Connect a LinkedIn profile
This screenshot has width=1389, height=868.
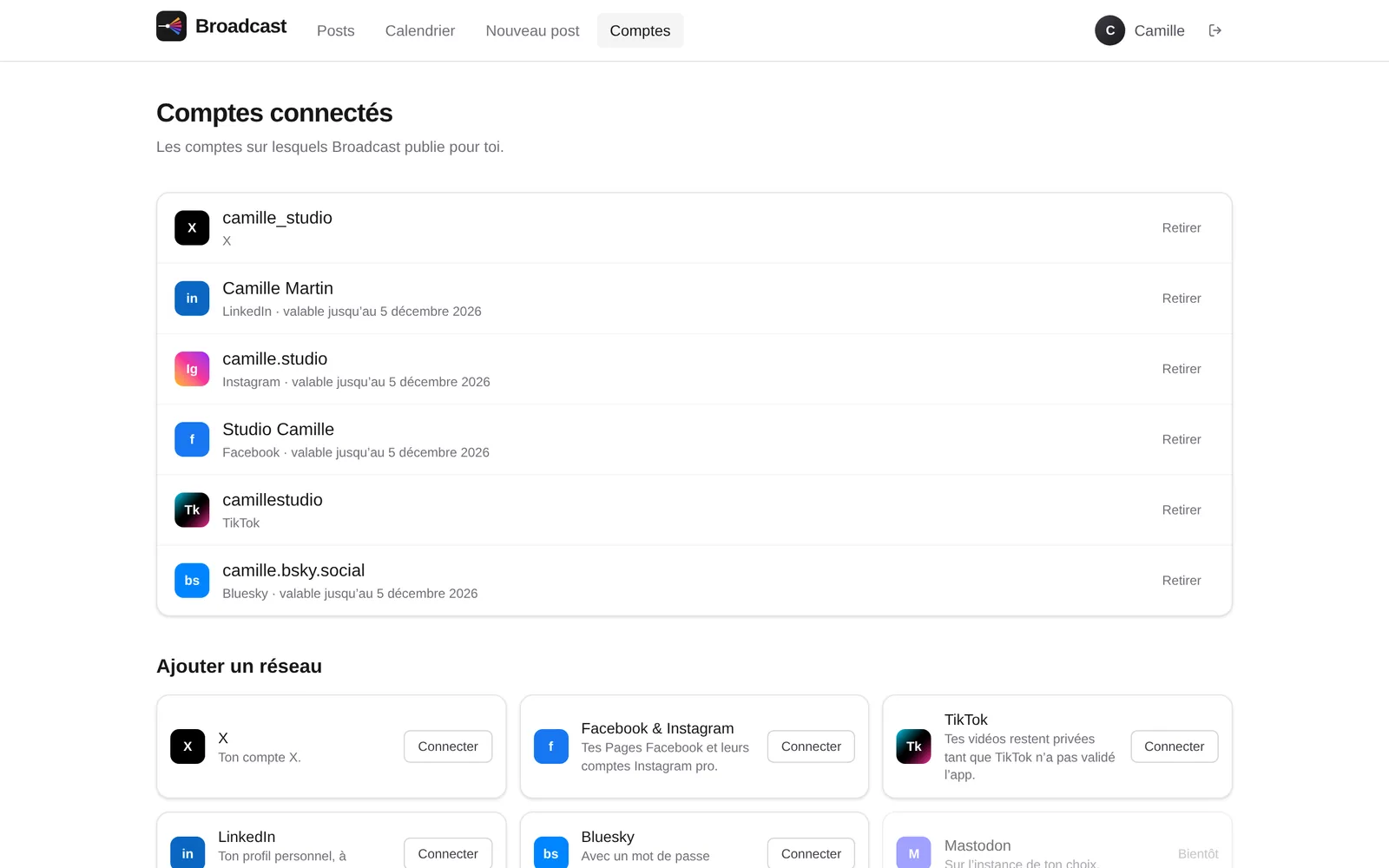(448, 853)
